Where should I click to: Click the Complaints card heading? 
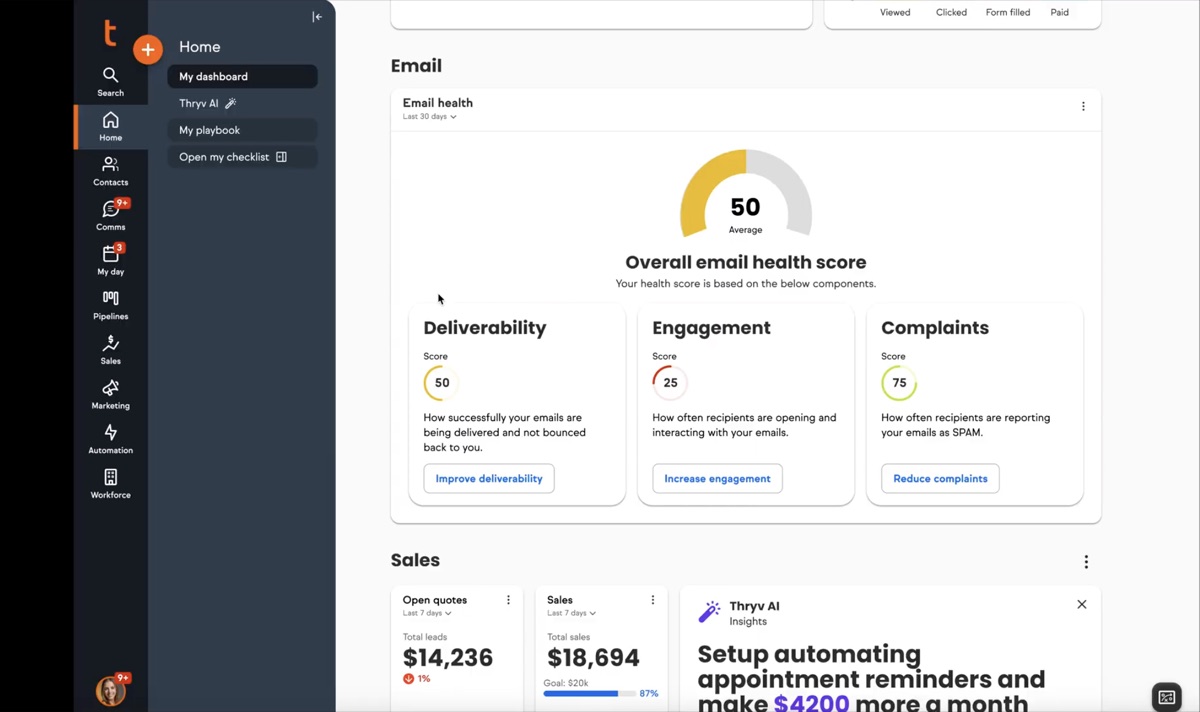935,328
